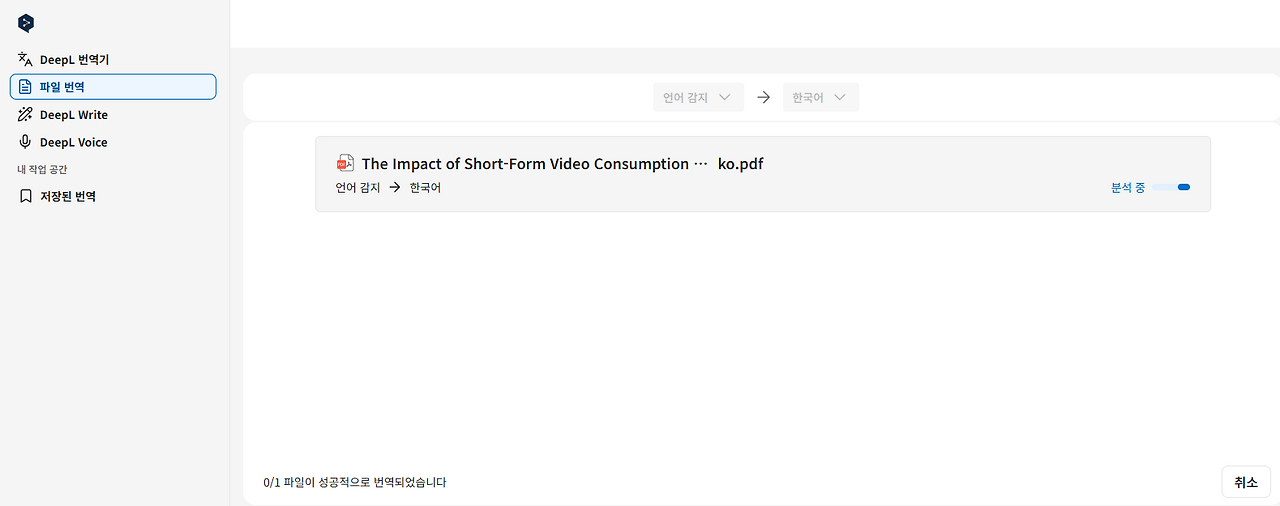Click the arrow between language selectors
Screen dimensions: 1280x506
[x=764, y=97]
